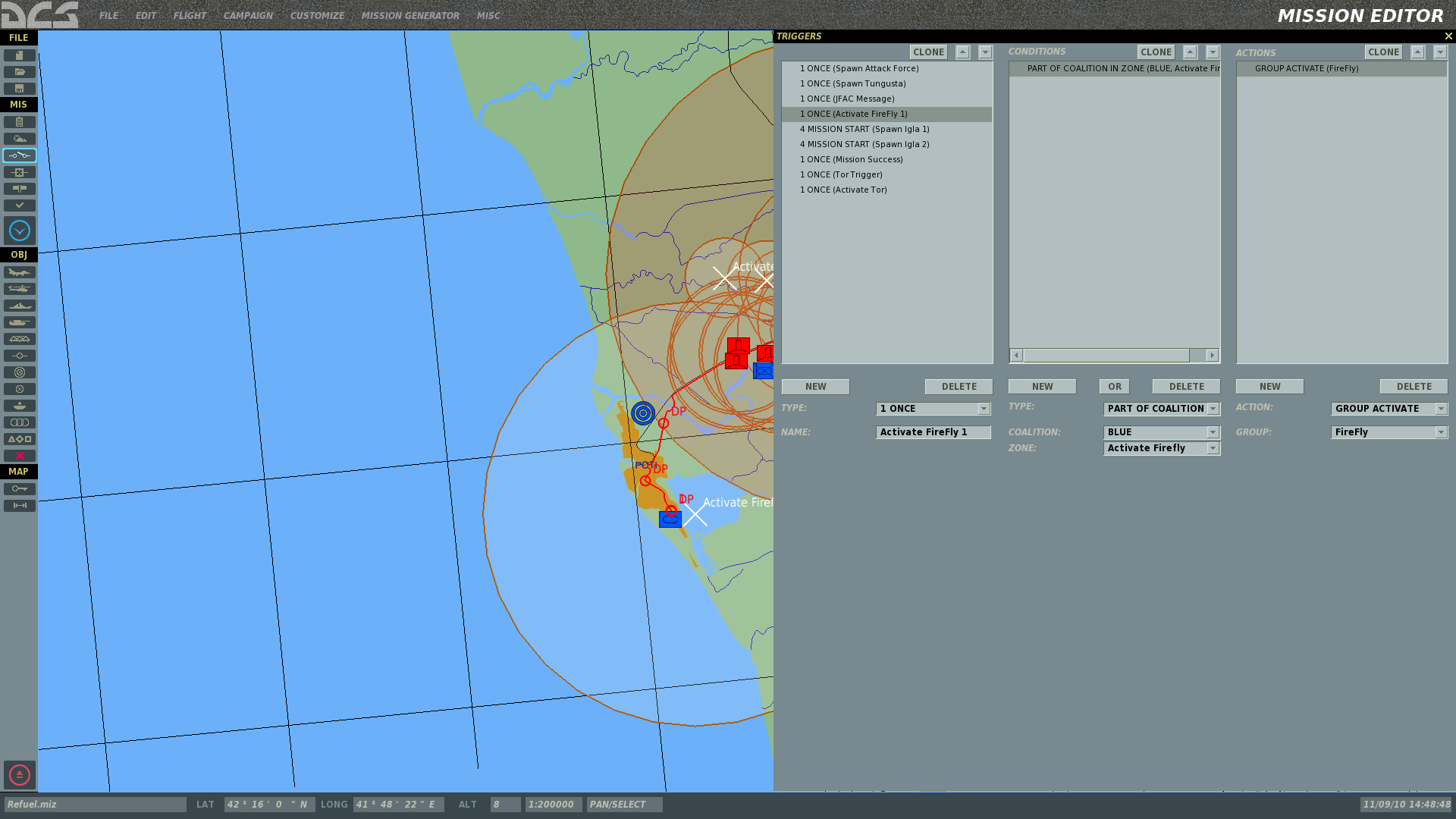Click the red X delete object icon

point(20,456)
